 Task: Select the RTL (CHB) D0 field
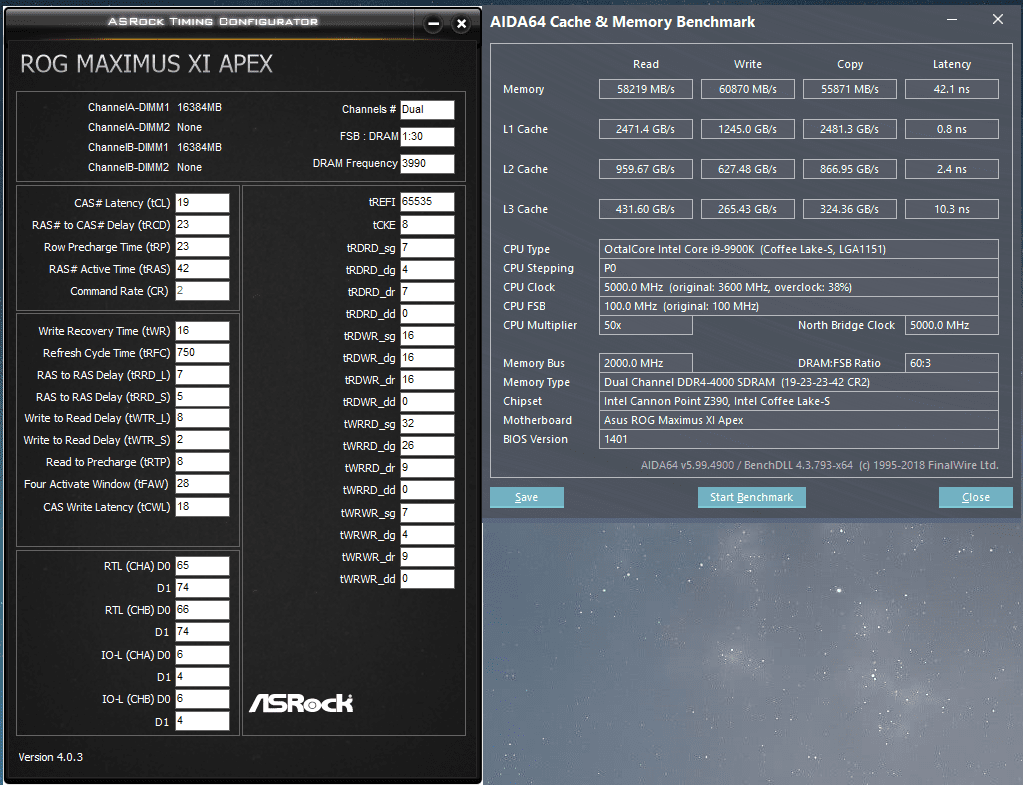202,610
